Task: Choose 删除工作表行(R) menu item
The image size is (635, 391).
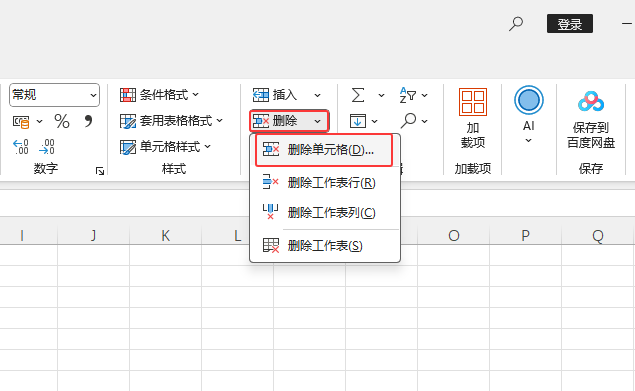Action: pyautogui.click(x=325, y=183)
